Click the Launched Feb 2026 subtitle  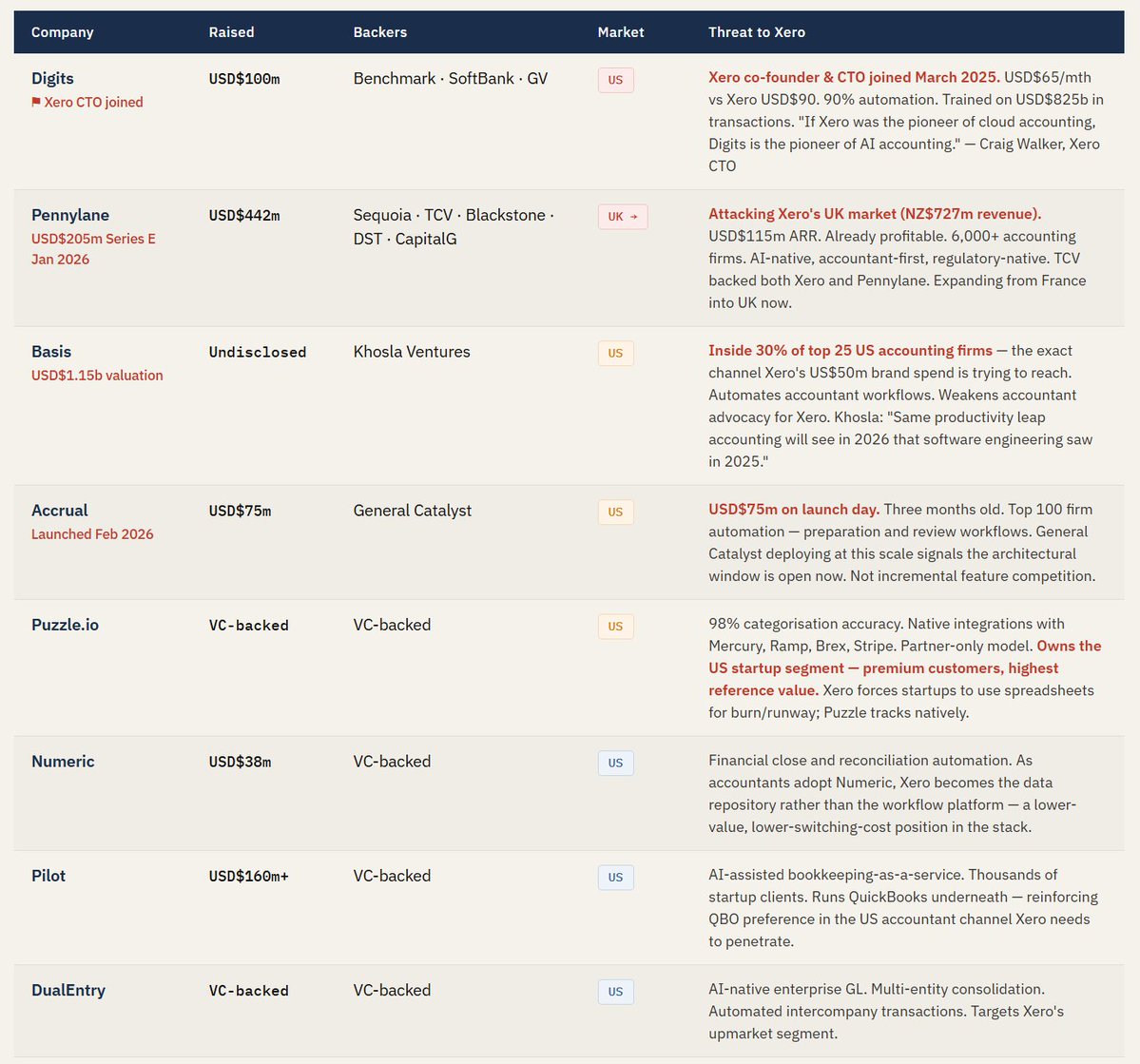pos(92,533)
